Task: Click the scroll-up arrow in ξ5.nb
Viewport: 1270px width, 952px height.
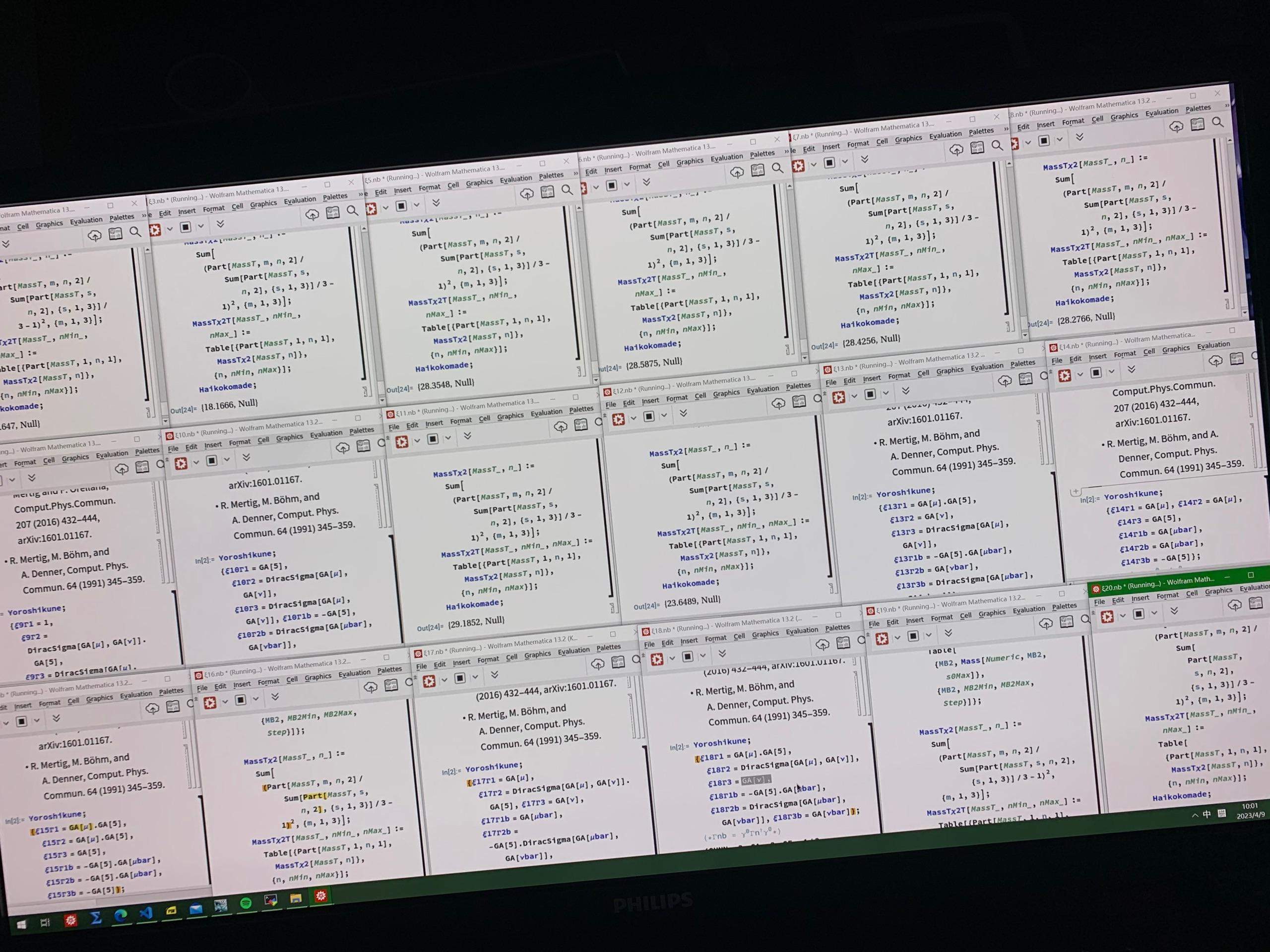Action: point(579,208)
